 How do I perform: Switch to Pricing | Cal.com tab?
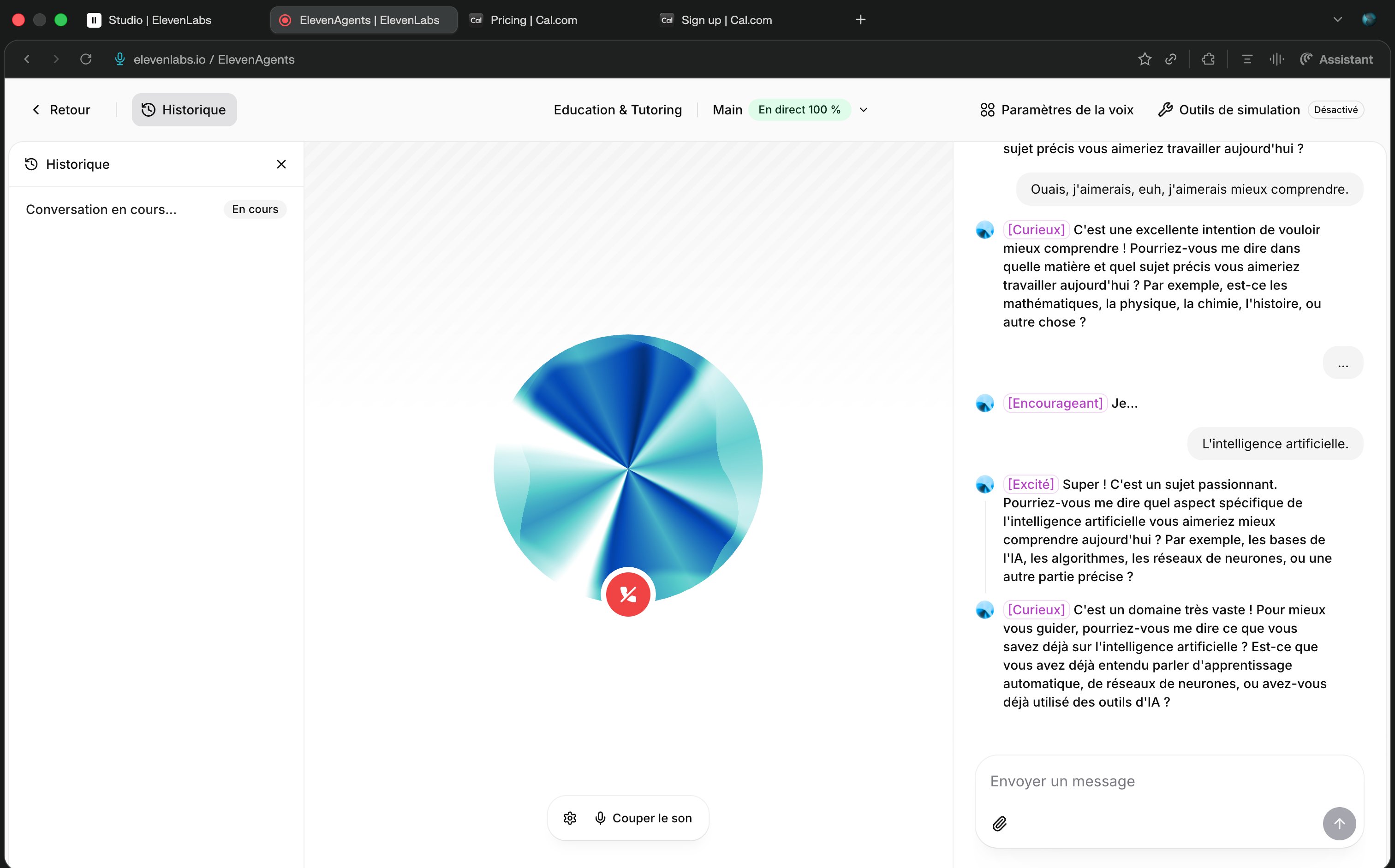pos(533,20)
